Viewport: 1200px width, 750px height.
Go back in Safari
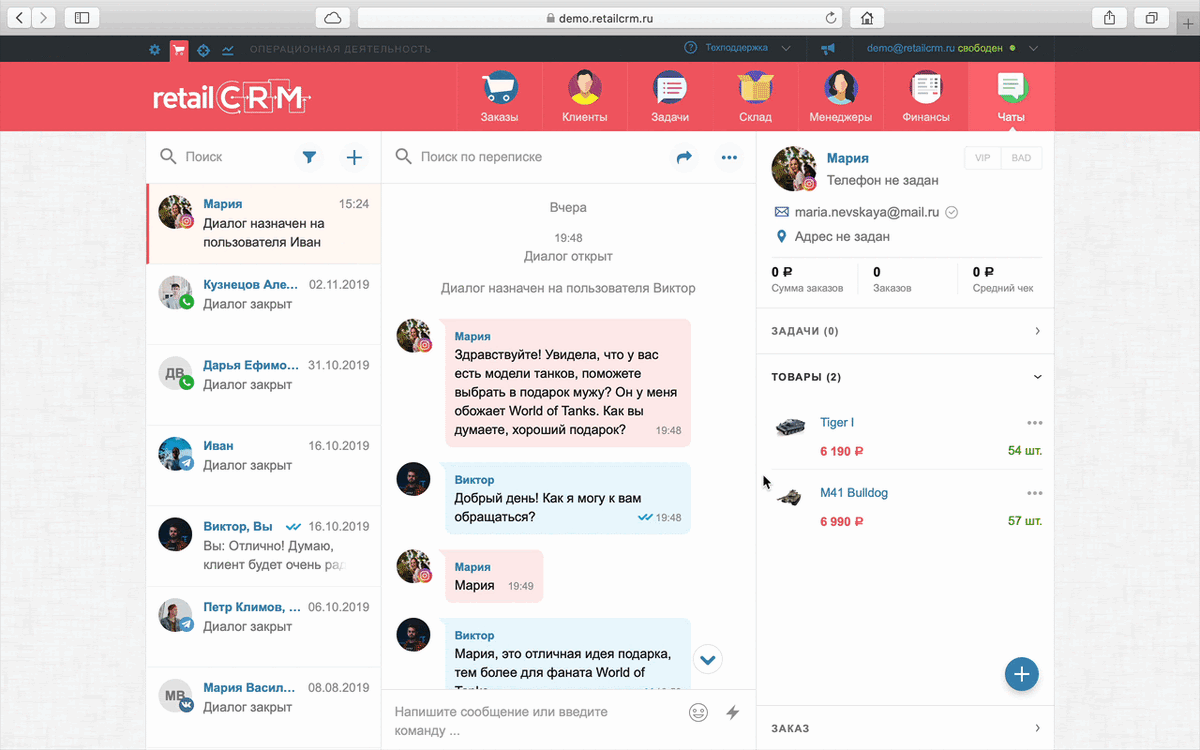(20, 17)
